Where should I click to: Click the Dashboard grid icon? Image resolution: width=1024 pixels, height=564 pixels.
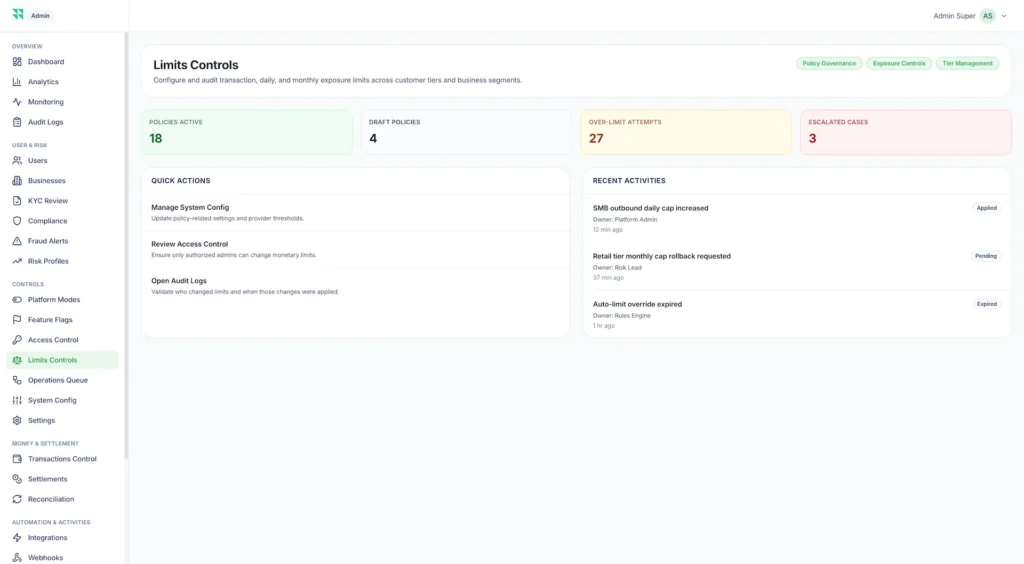[17, 61]
